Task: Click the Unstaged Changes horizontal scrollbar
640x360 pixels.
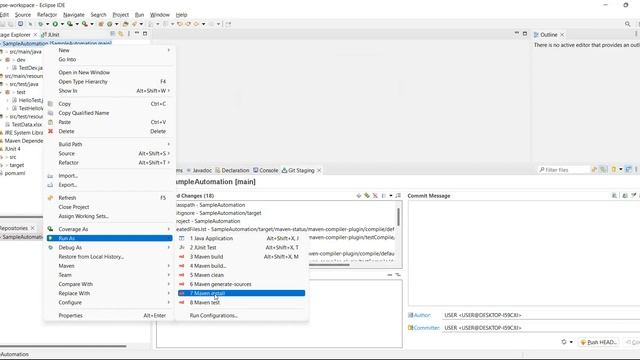Action: tap(329, 265)
